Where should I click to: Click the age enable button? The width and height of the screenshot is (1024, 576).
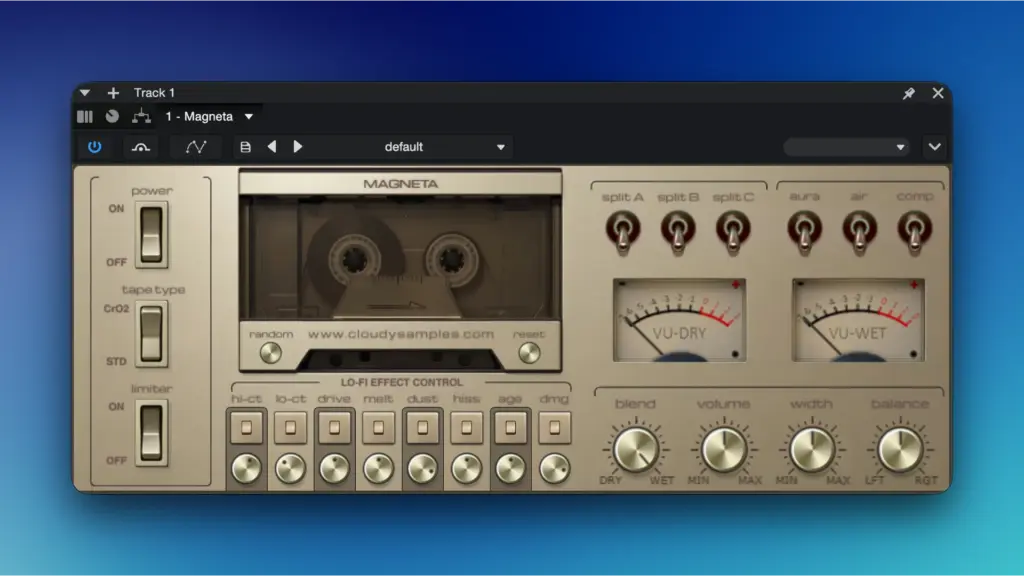pyautogui.click(x=511, y=428)
